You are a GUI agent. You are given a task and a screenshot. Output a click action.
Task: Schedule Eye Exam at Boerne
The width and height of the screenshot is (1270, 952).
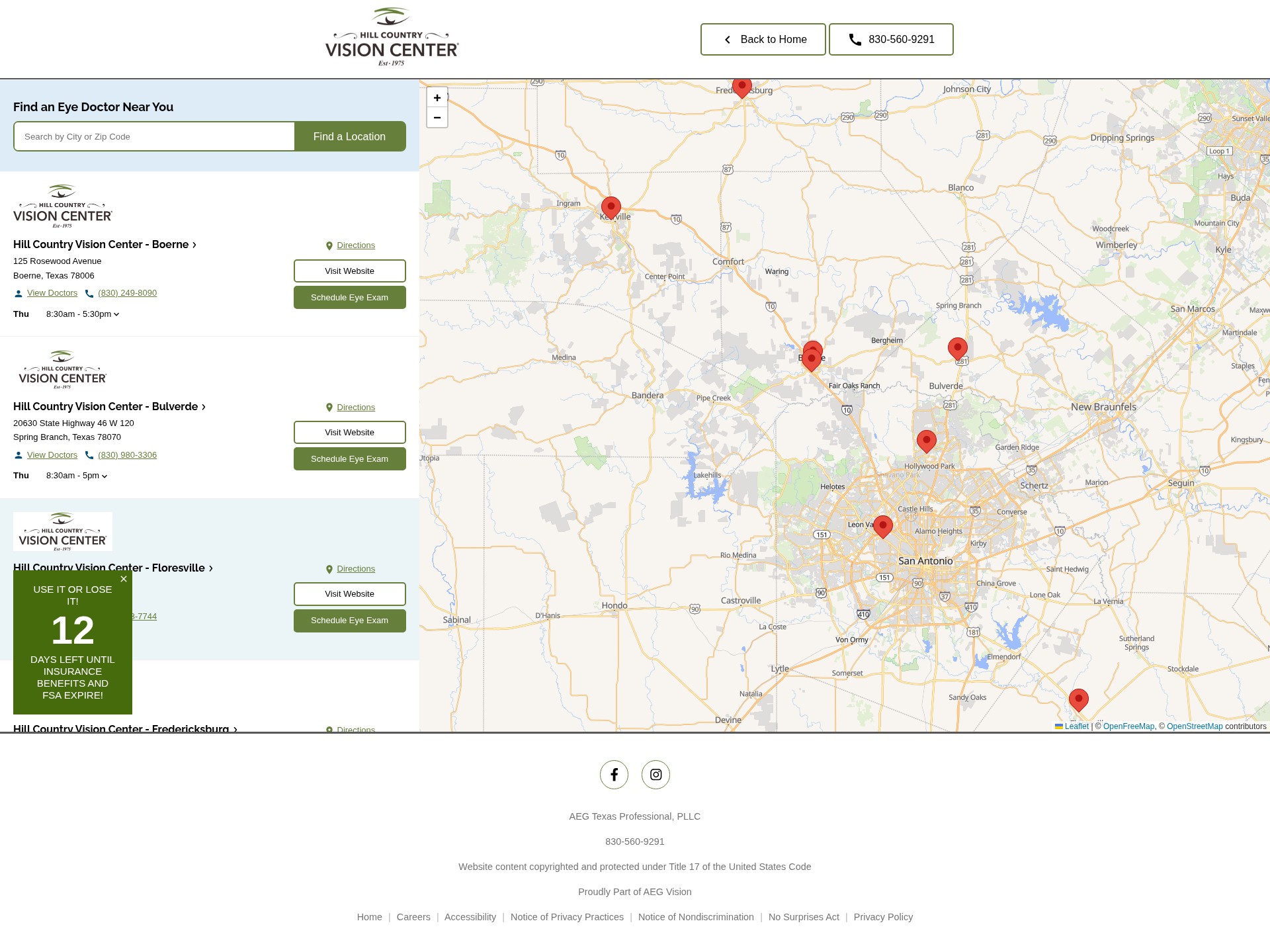click(x=350, y=298)
